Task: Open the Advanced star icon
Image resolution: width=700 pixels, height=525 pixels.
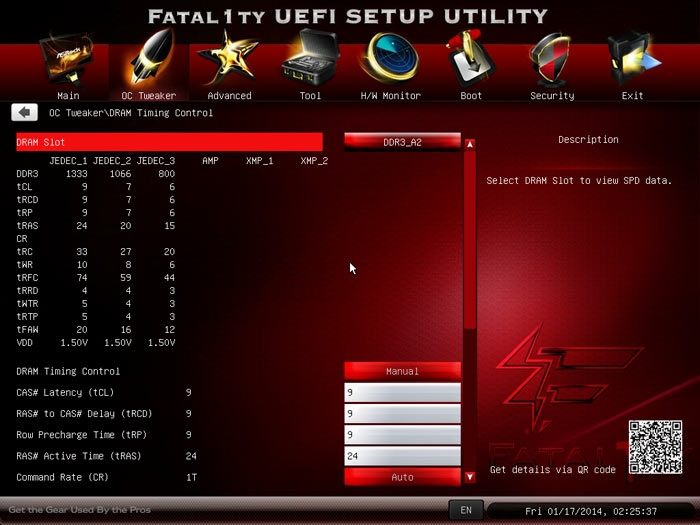Action: [229, 58]
